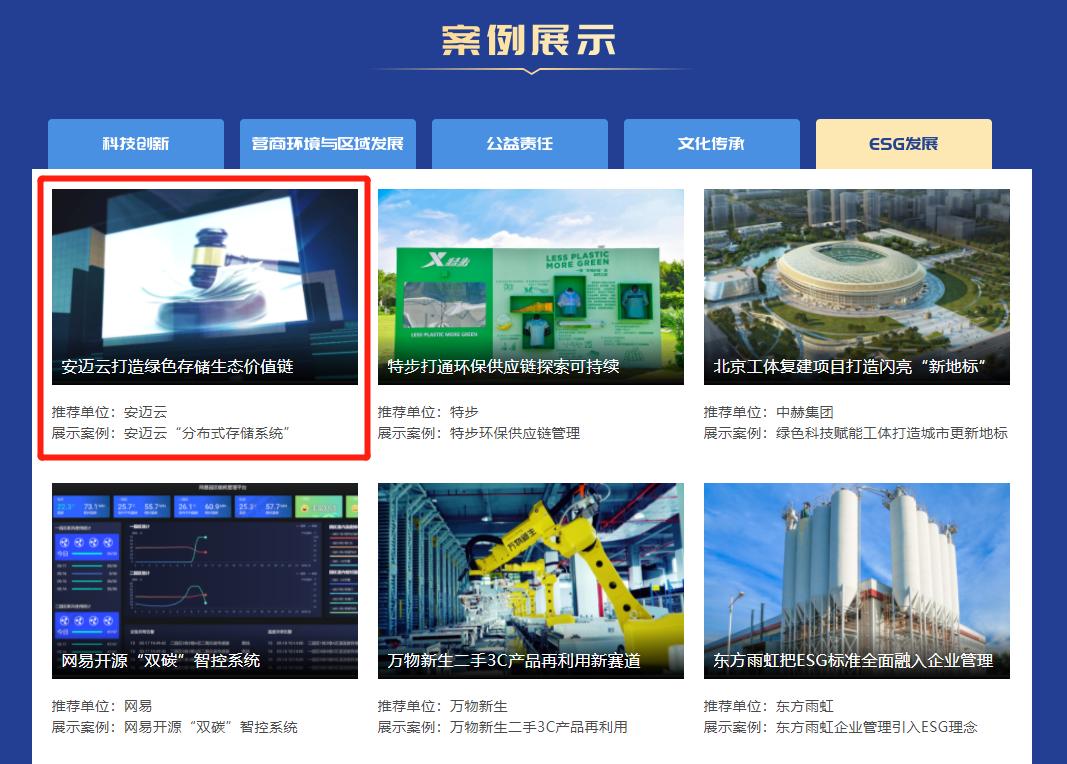Click text 展示案例：东方雨虹企业管理引入ESG理念
Screen dimensions: 1067x764
(x=840, y=727)
